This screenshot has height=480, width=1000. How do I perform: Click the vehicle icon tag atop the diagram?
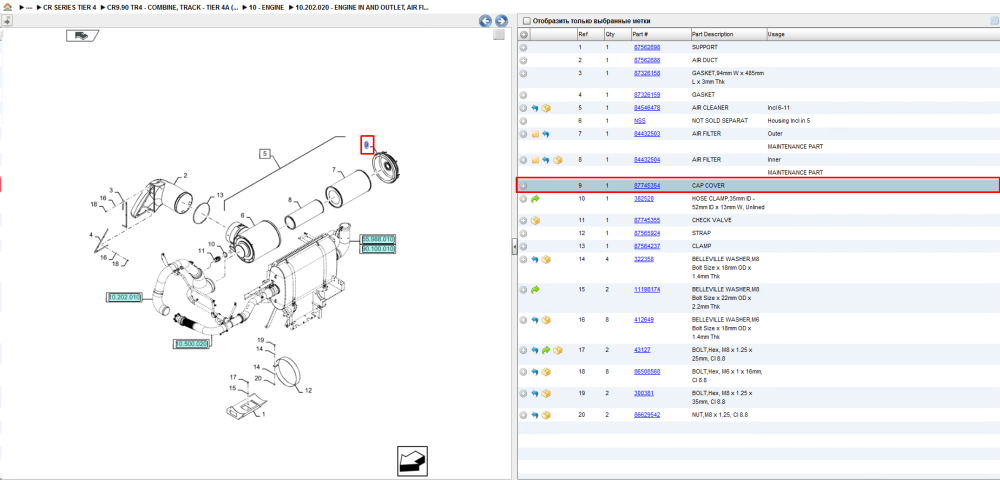click(x=82, y=36)
